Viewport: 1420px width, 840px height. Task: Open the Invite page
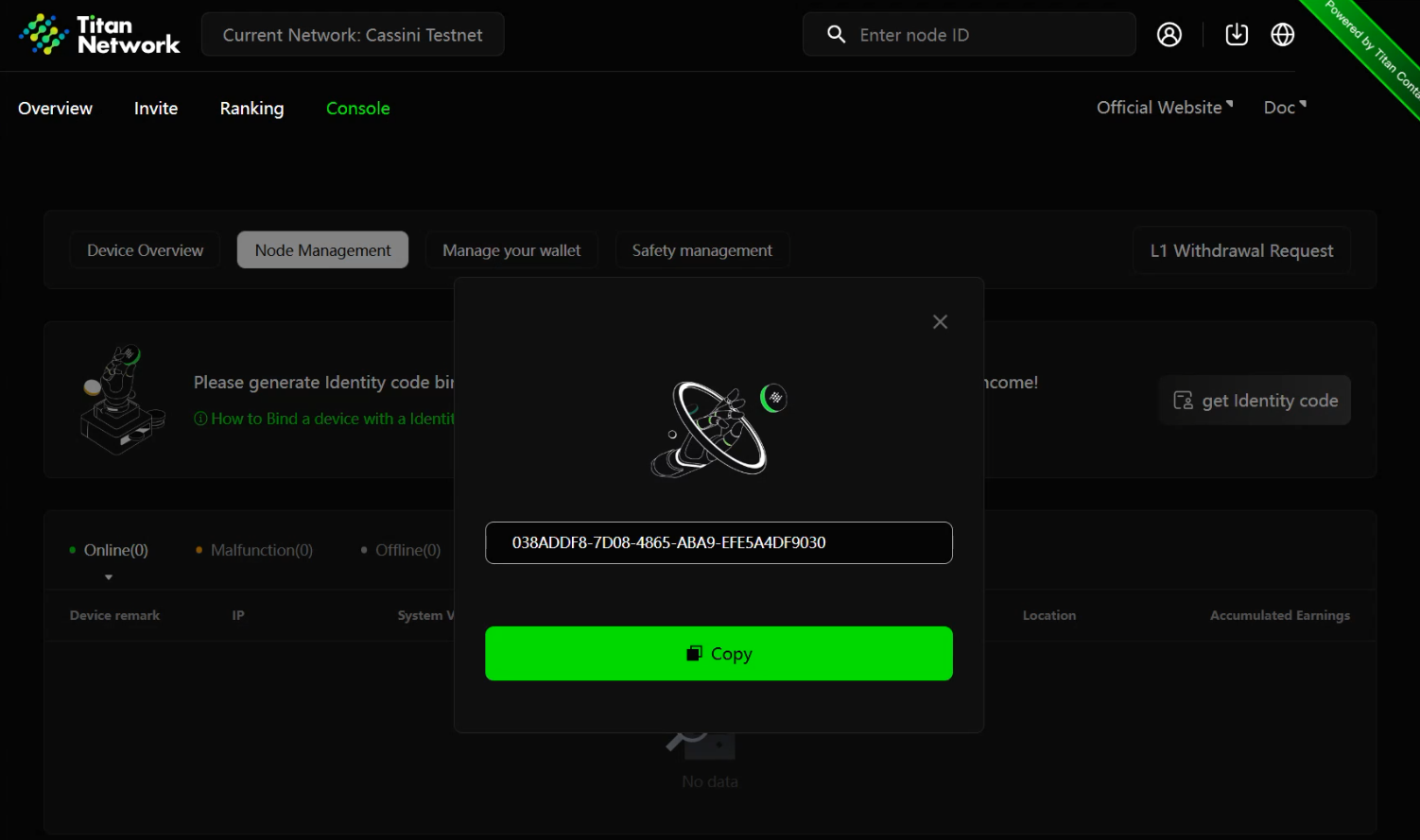(156, 109)
